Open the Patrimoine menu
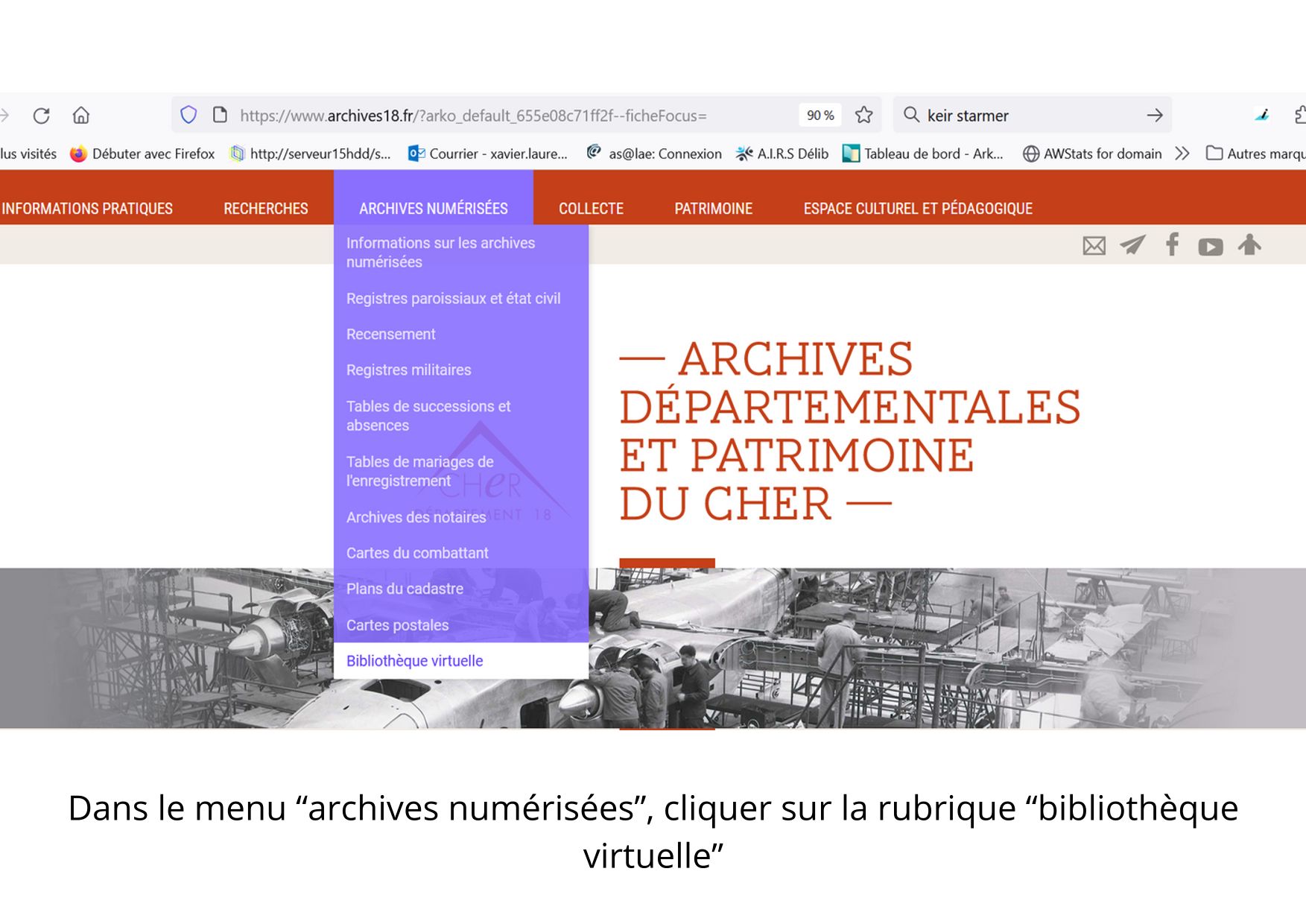1306x924 pixels. pos(713,209)
